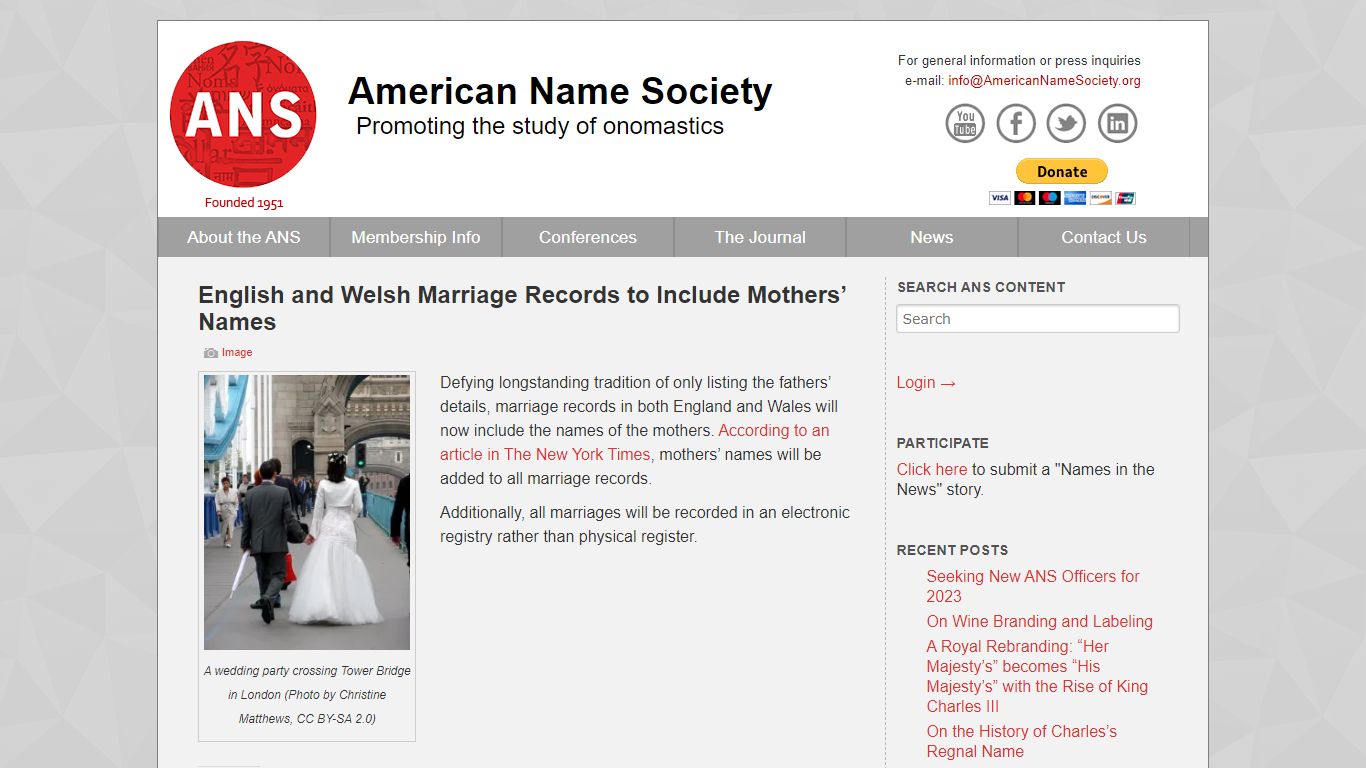Open On Wine Branding and Labeling post
This screenshot has width=1366, height=768.
1039,621
